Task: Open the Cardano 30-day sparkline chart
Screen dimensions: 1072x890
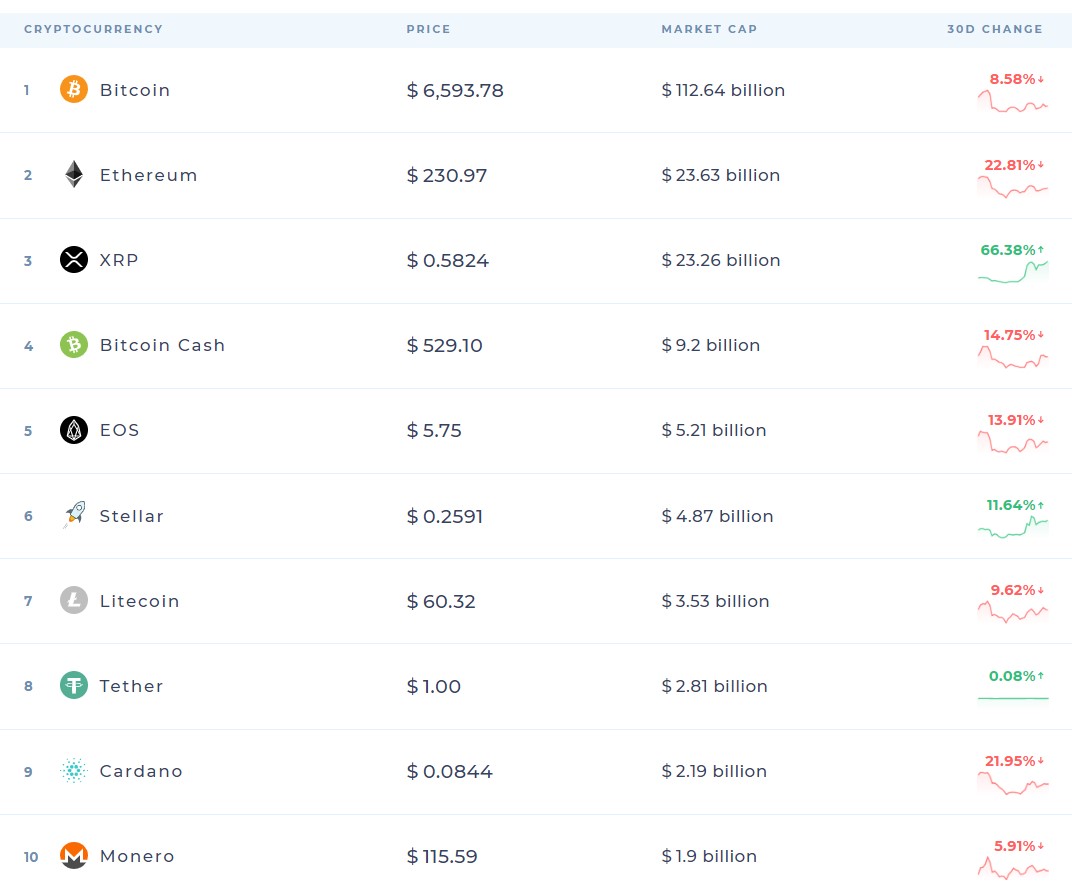Action: (1013, 783)
